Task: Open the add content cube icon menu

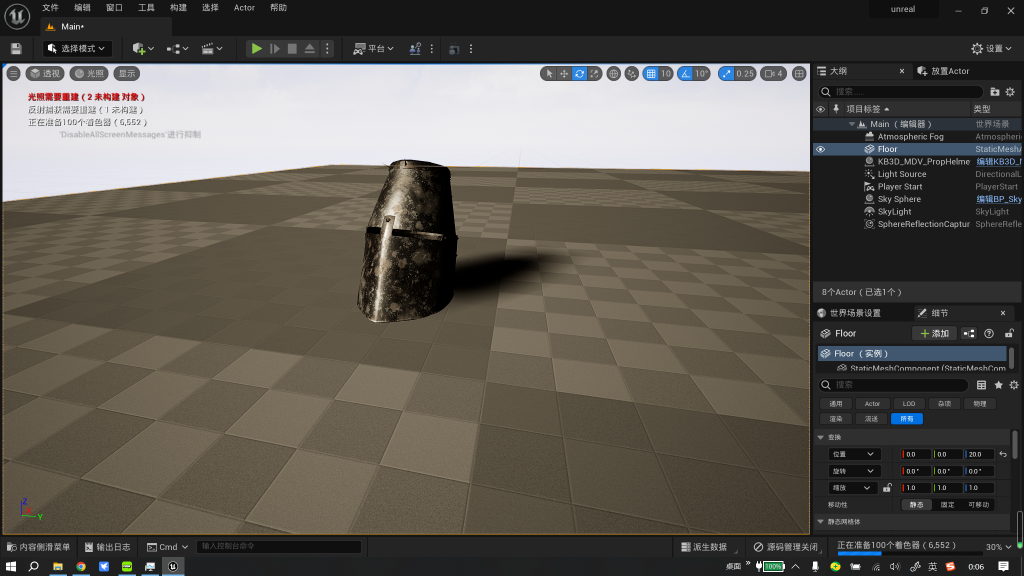Action: click(143, 49)
